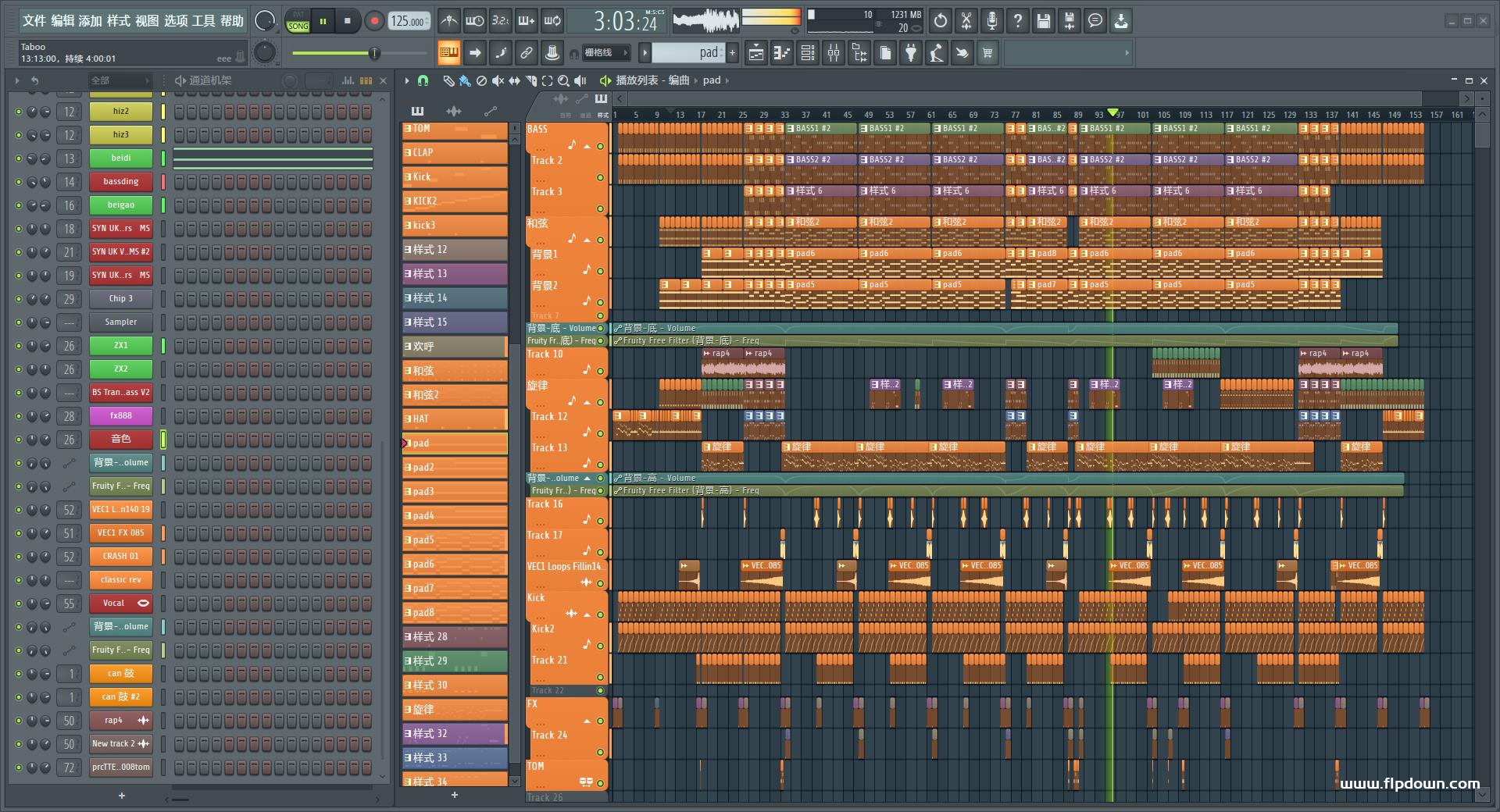Screen dimensions: 1500x812
Task: Open the channel rack view icon
Action: coord(807,53)
